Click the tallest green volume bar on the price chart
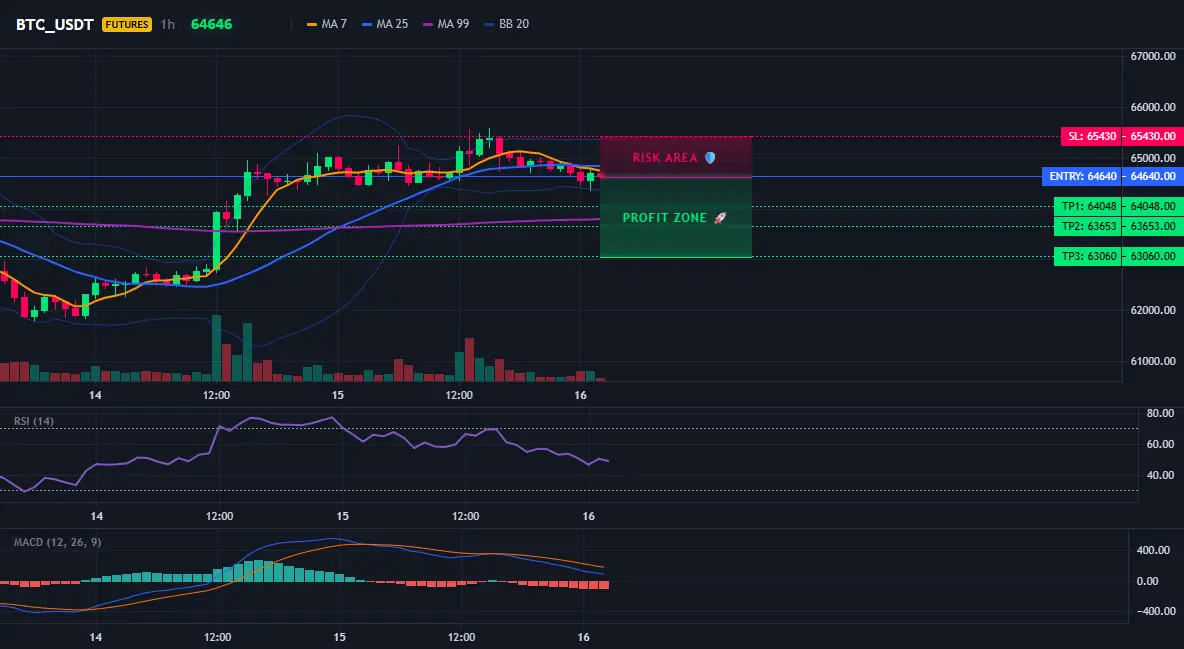1184x649 pixels. [217, 348]
